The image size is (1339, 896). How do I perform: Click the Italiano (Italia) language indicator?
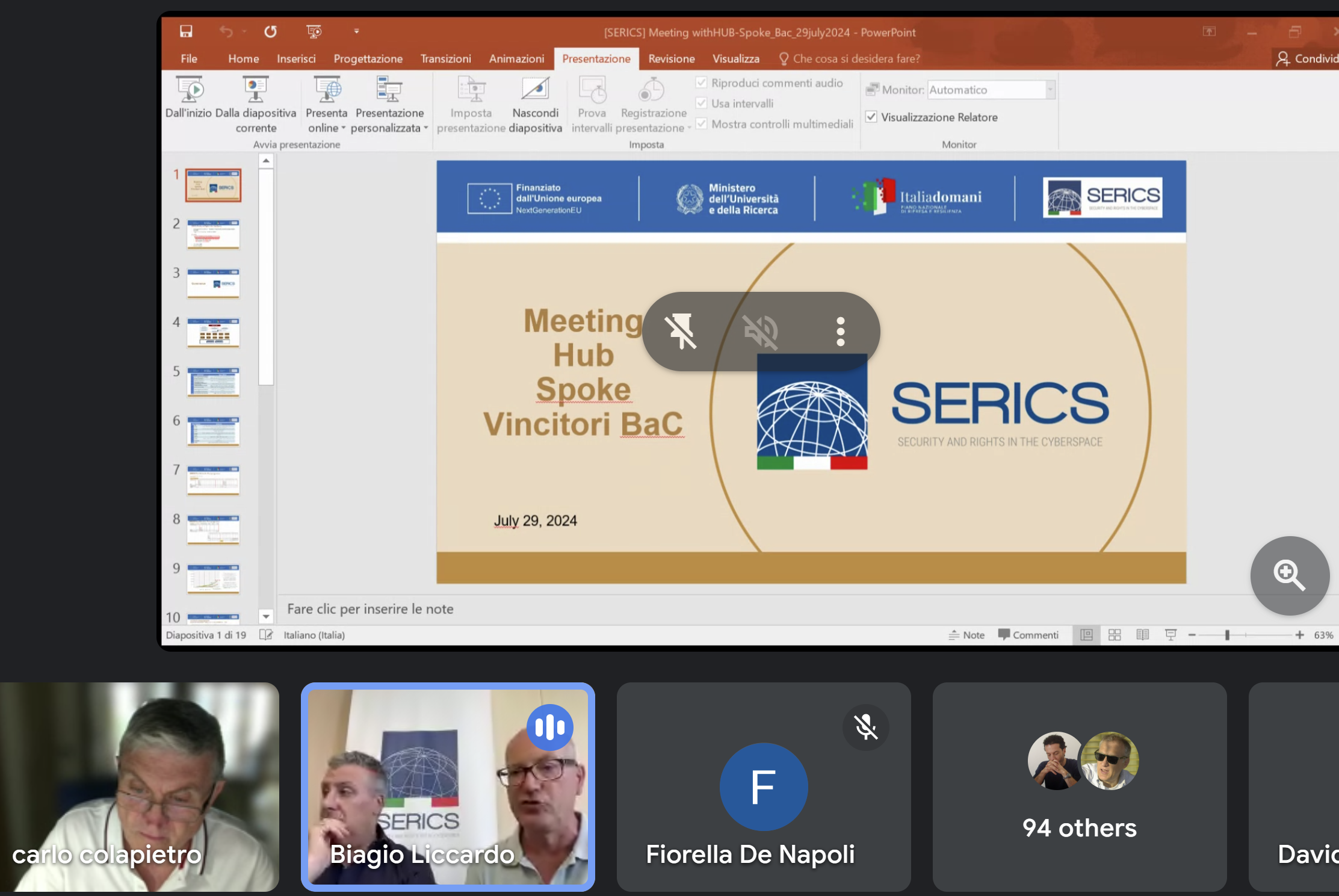point(314,635)
